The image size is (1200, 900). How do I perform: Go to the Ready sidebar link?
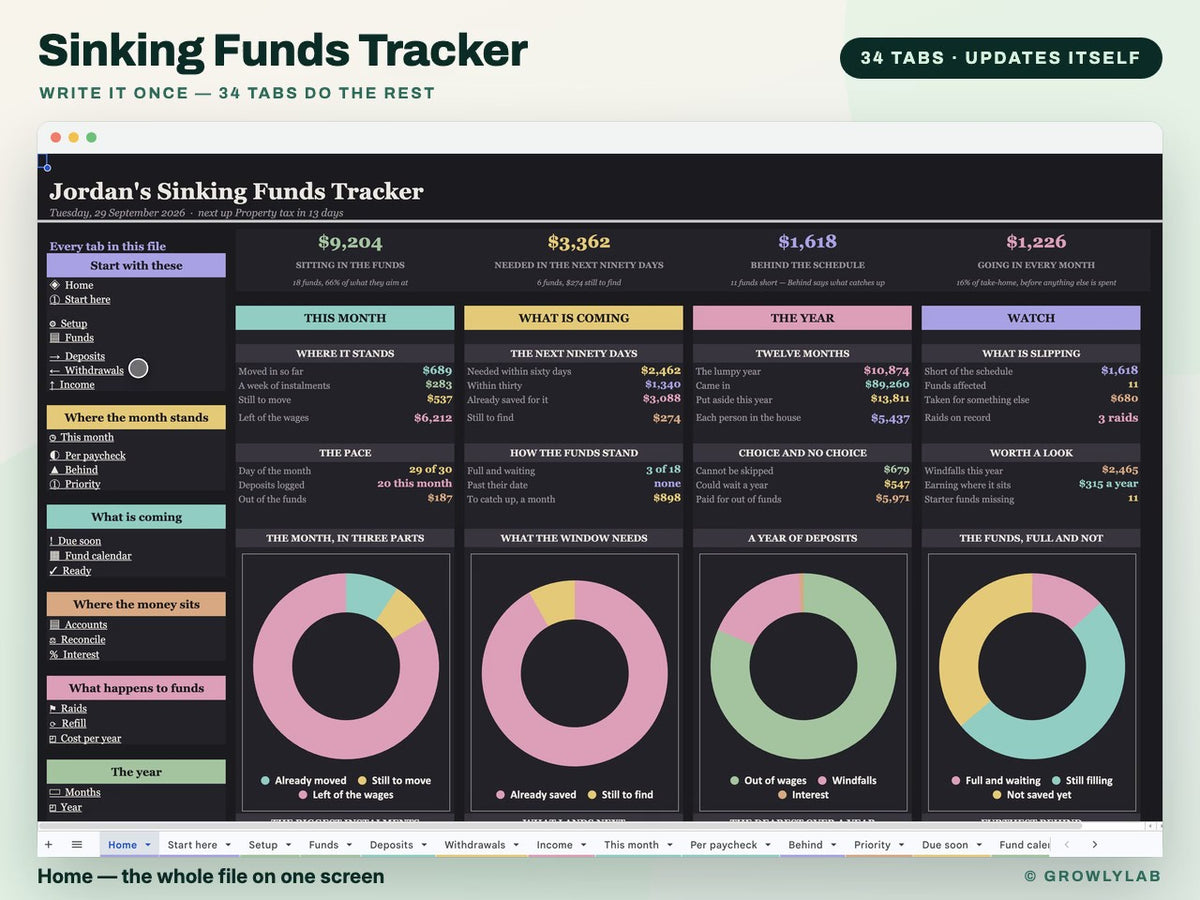tap(70, 570)
